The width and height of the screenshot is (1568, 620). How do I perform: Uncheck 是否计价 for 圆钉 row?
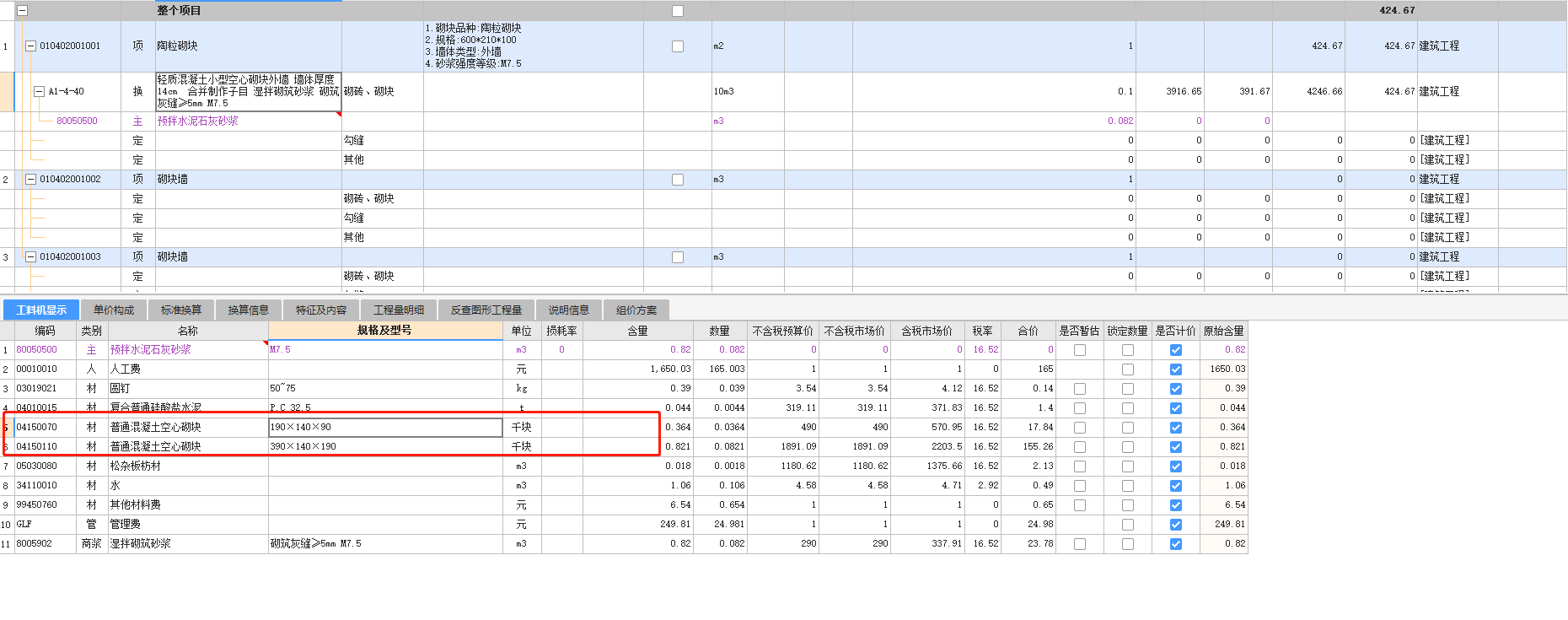pos(1176,389)
